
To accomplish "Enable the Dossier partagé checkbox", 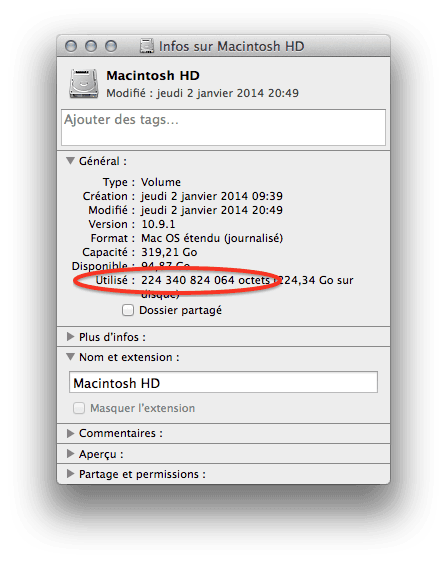I will pyautogui.click(x=128, y=310).
